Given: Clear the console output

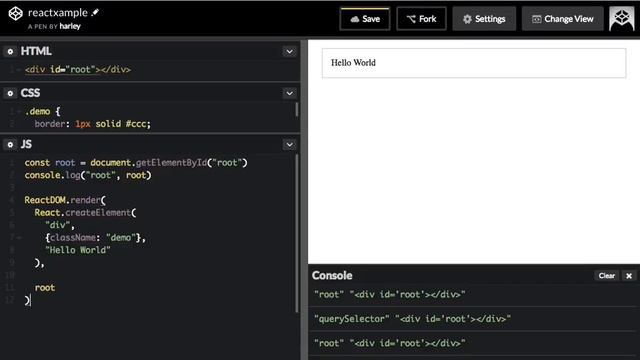Looking at the screenshot, I should (607, 276).
